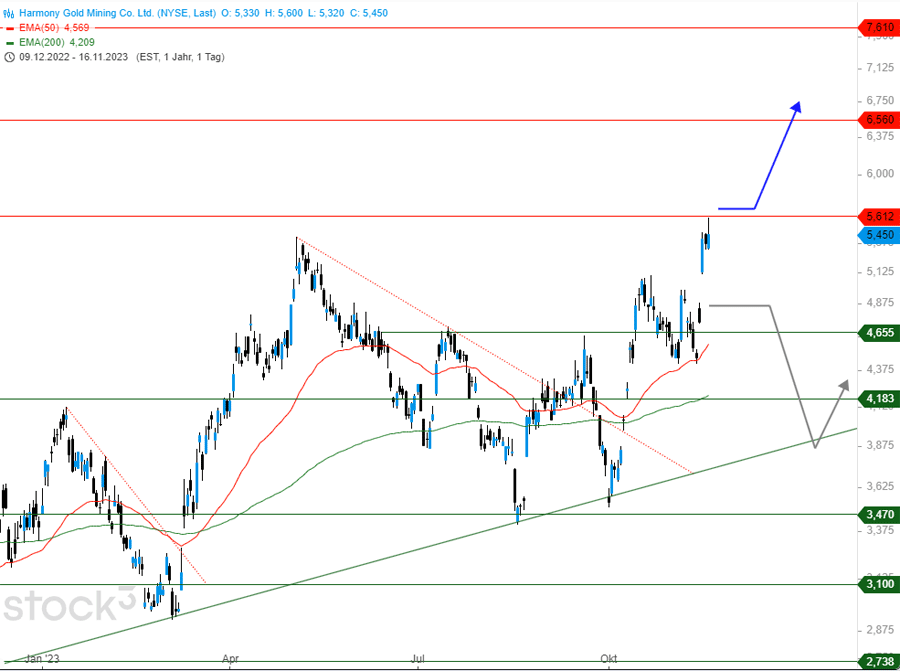Click the blue upward forecast arrow head
The height and width of the screenshot is (671, 900).
pyautogui.click(x=796, y=105)
